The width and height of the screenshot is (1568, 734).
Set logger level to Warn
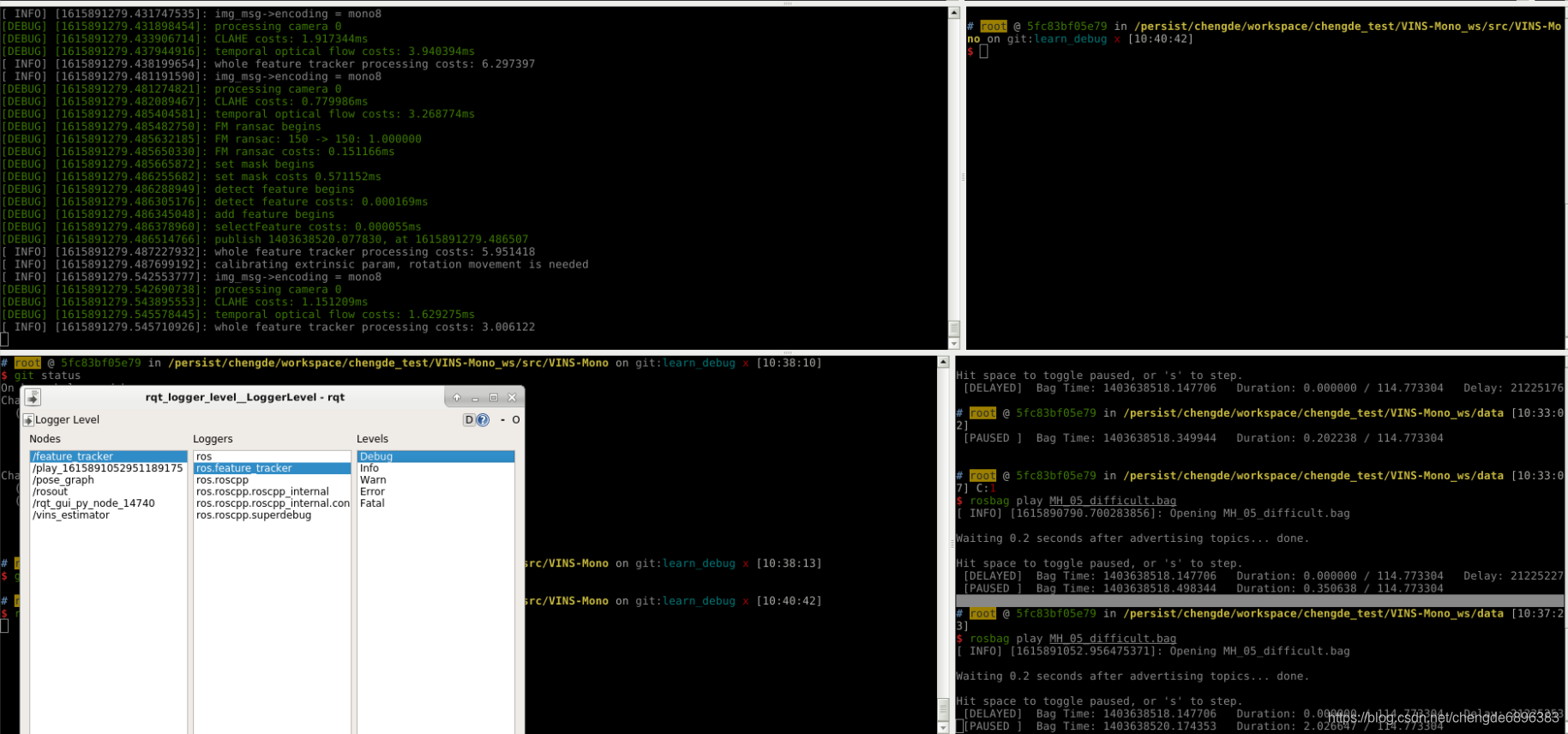pyautogui.click(x=436, y=480)
